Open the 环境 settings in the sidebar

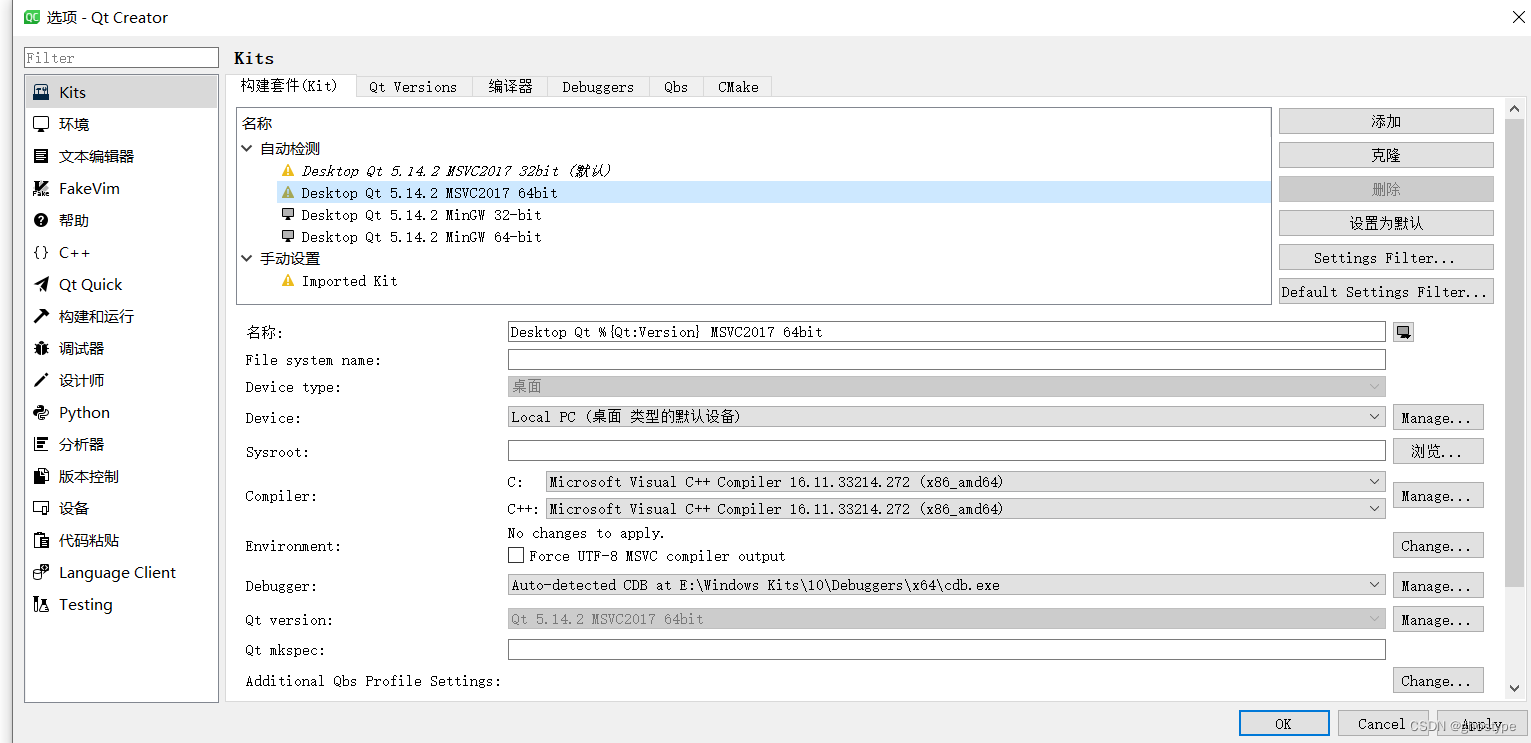[x=70, y=123]
